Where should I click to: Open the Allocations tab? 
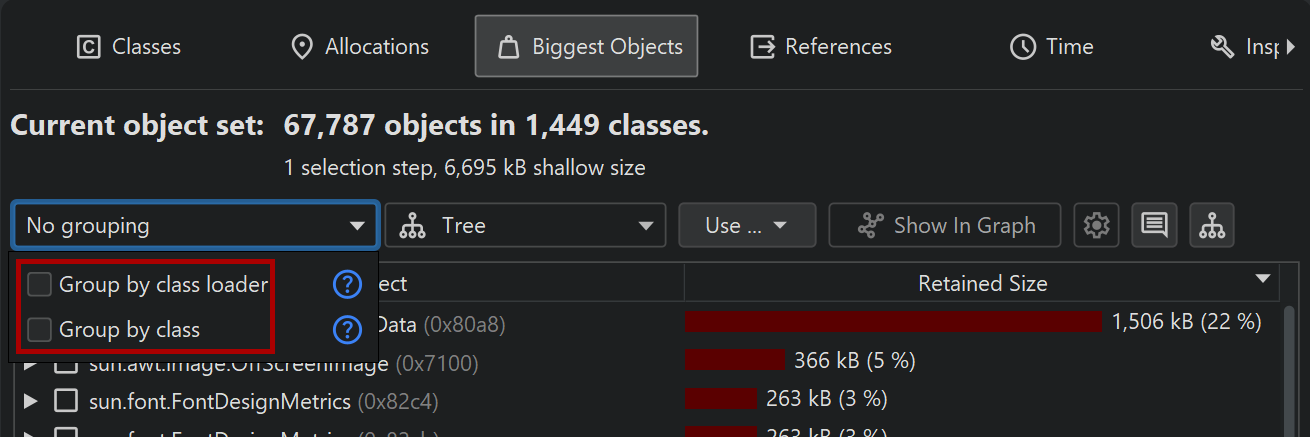[x=359, y=46]
